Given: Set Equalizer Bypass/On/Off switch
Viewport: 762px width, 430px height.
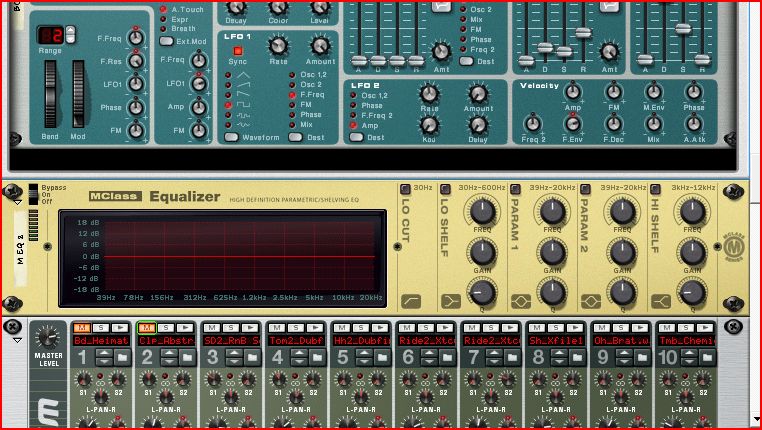Looking at the screenshot, I should 33,194.
